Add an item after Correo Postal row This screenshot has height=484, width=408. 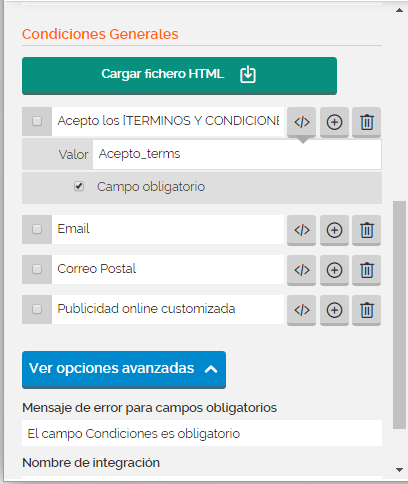pos(334,270)
